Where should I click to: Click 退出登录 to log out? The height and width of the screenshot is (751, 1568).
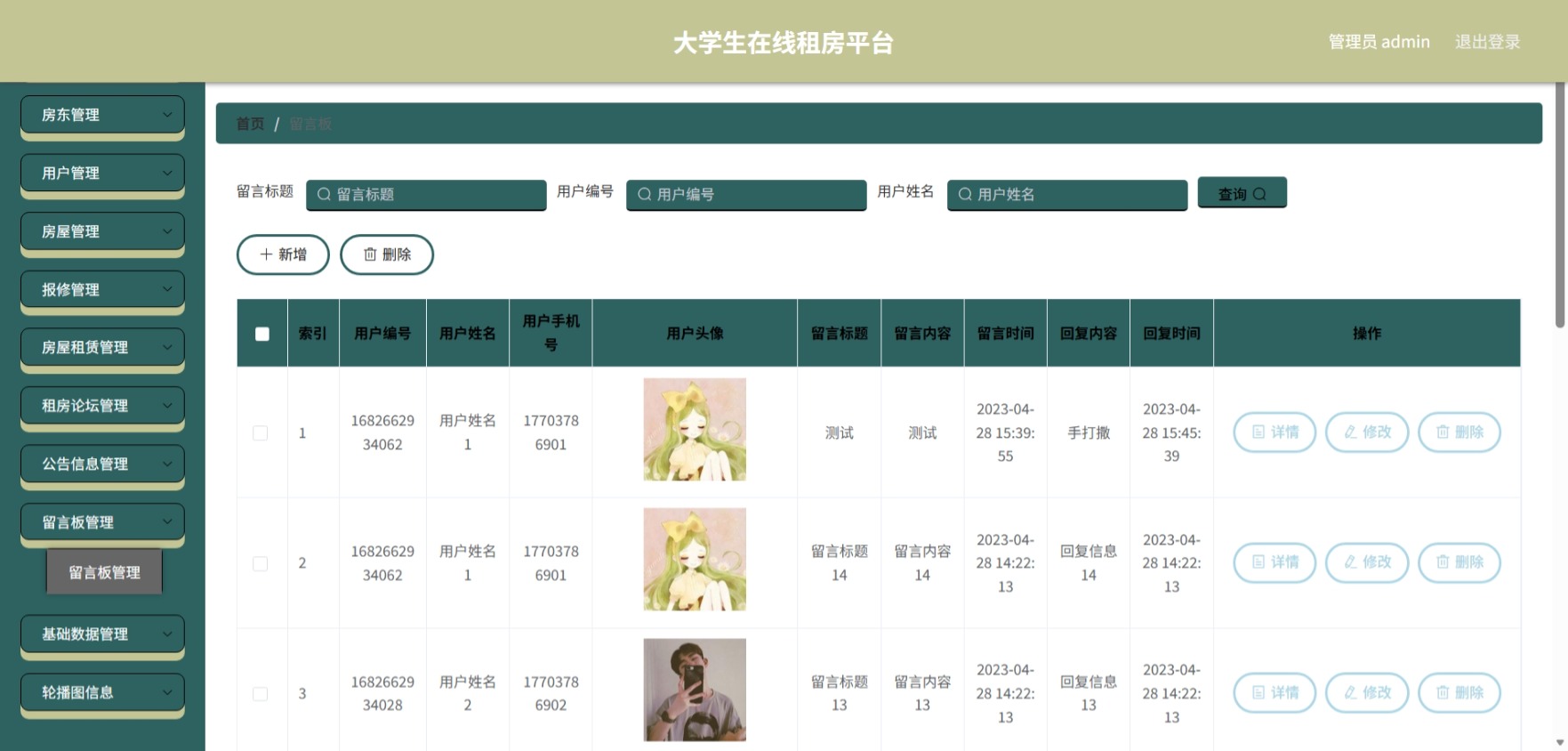(x=1487, y=42)
